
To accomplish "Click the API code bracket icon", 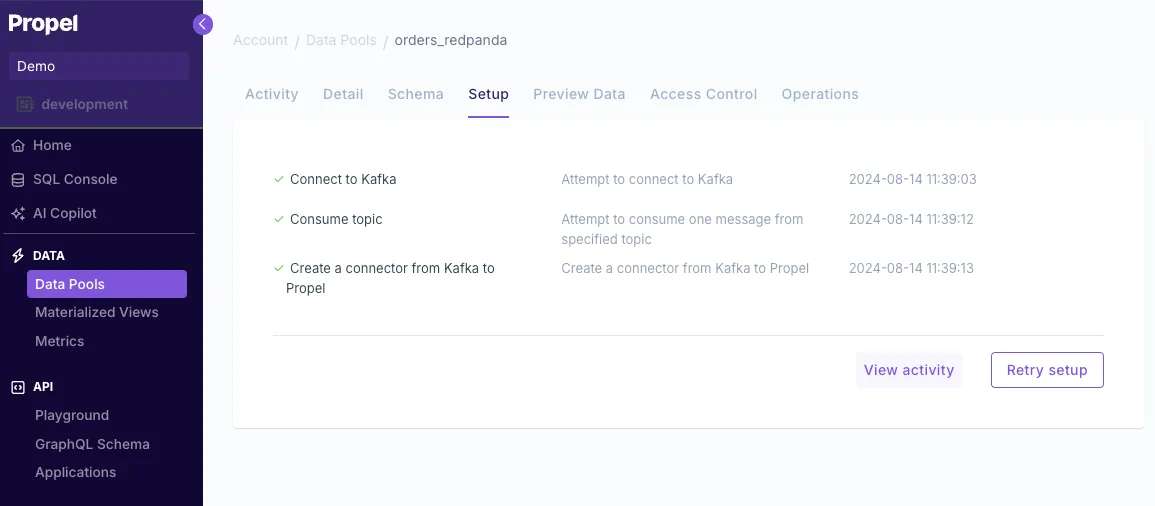I will [18, 387].
